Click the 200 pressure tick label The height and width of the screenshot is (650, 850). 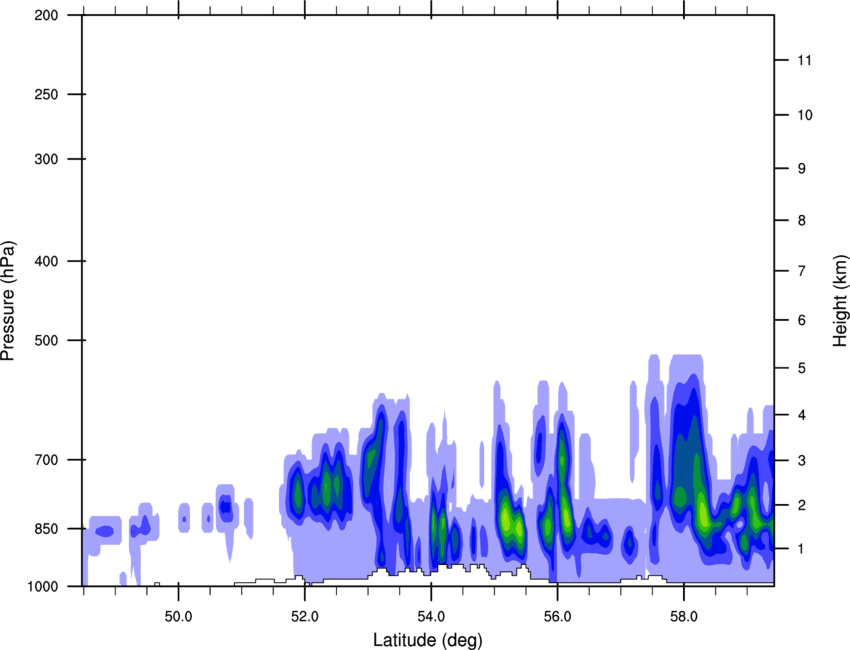[46, 15]
